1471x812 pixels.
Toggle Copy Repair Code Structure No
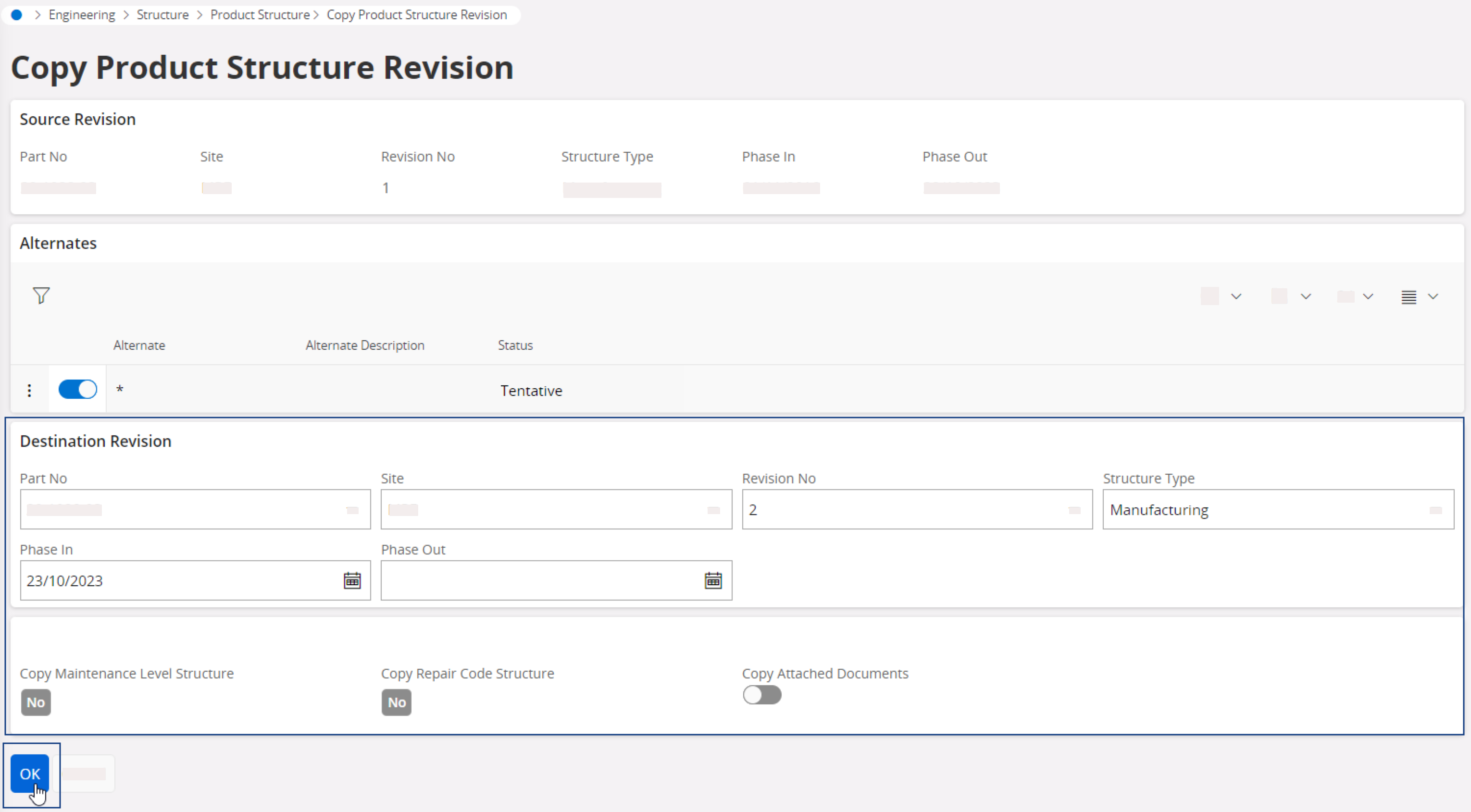point(396,702)
